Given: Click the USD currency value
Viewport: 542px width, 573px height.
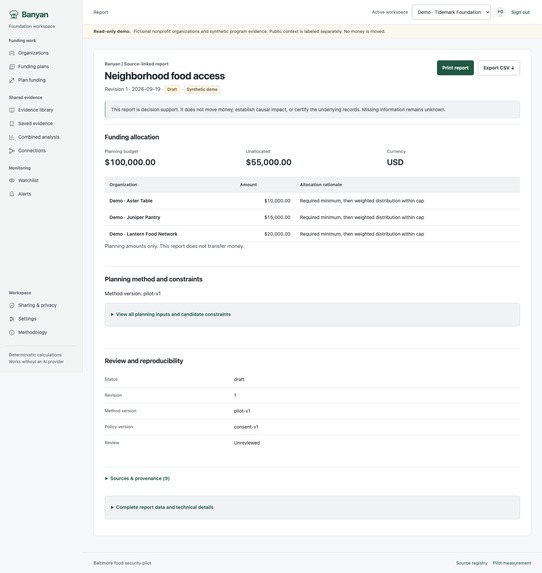Looking at the screenshot, I should coord(395,162).
